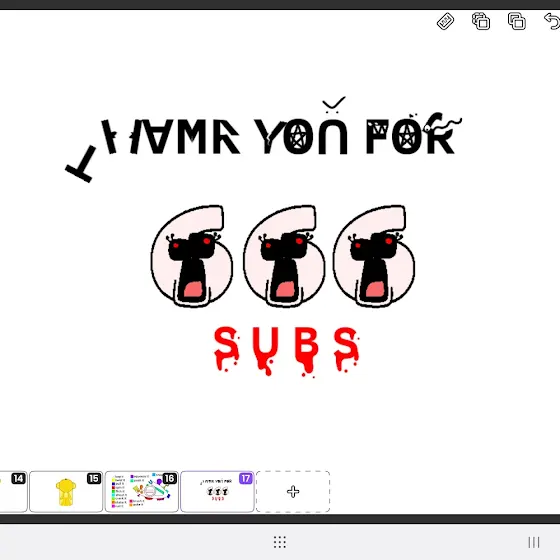Open Android recent apps button
The image size is (560, 560).
click(534, 542)
